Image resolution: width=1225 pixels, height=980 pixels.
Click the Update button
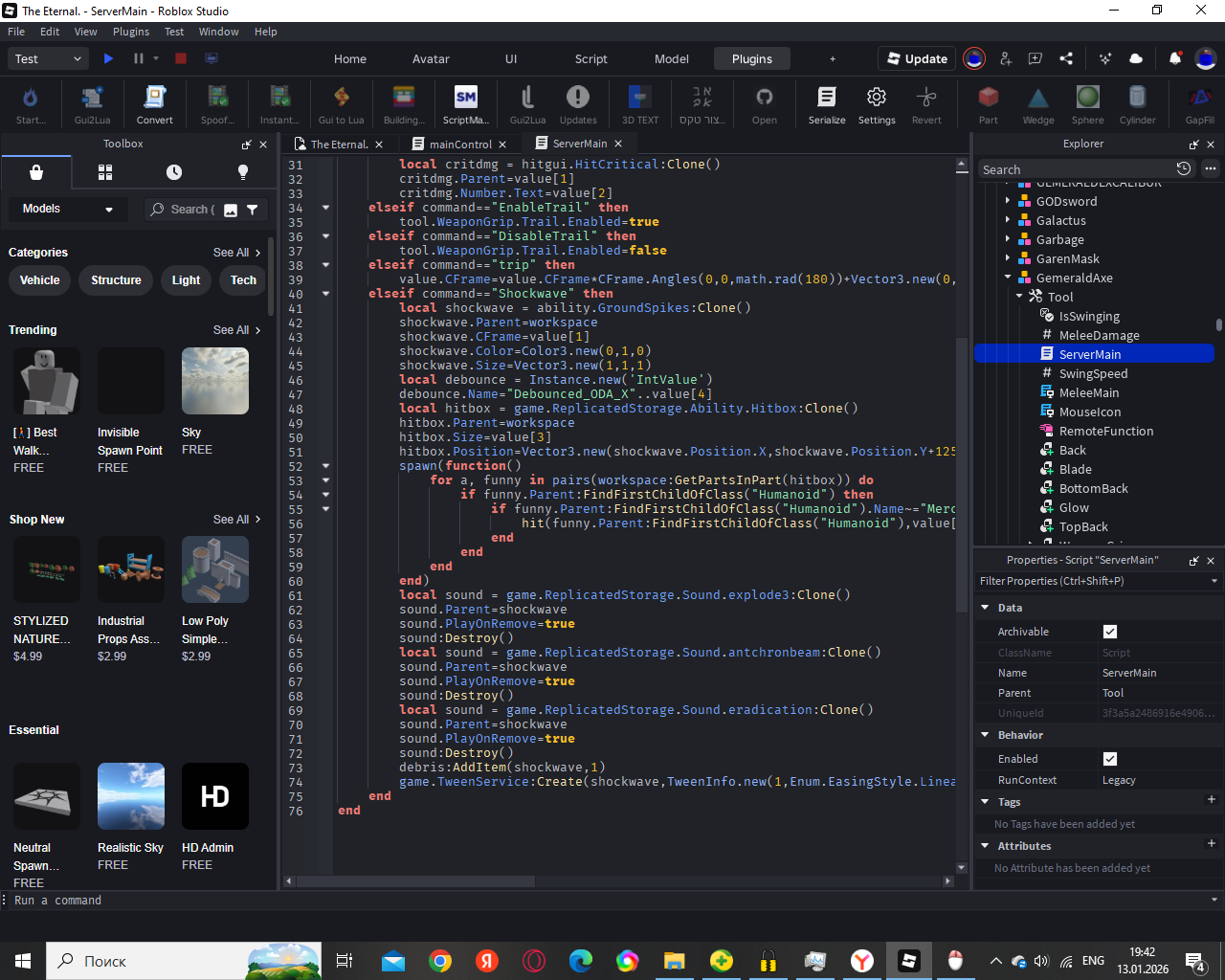(917, 58)
